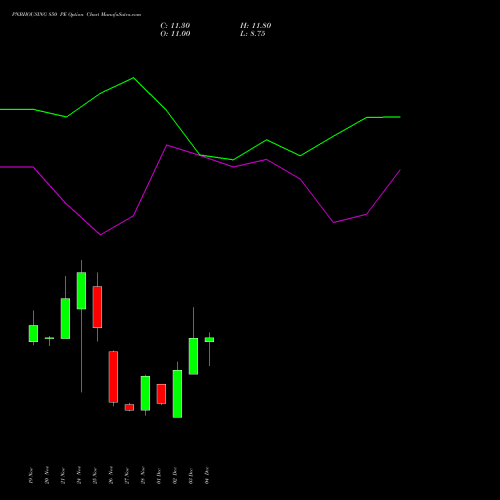Select the high value 'H: 11.80'

tap(256, 26)
